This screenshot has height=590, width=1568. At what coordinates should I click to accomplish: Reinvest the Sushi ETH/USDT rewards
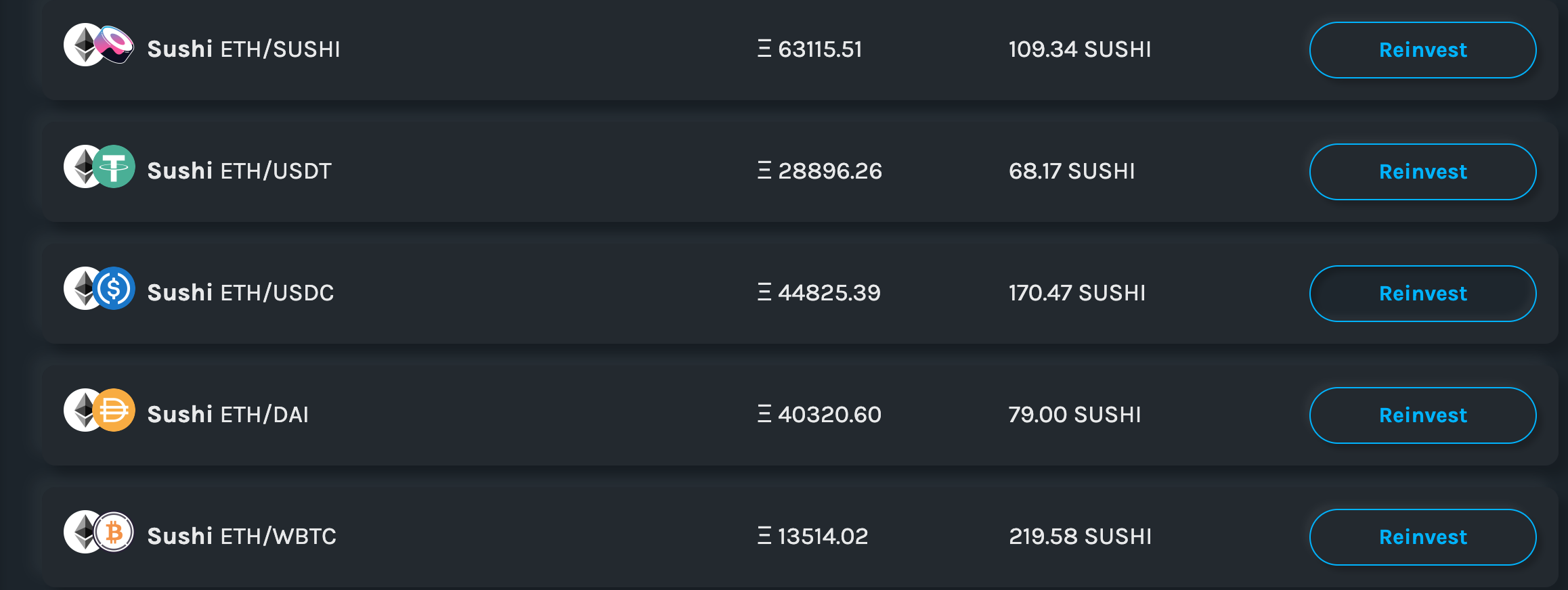coord(1422,172)
